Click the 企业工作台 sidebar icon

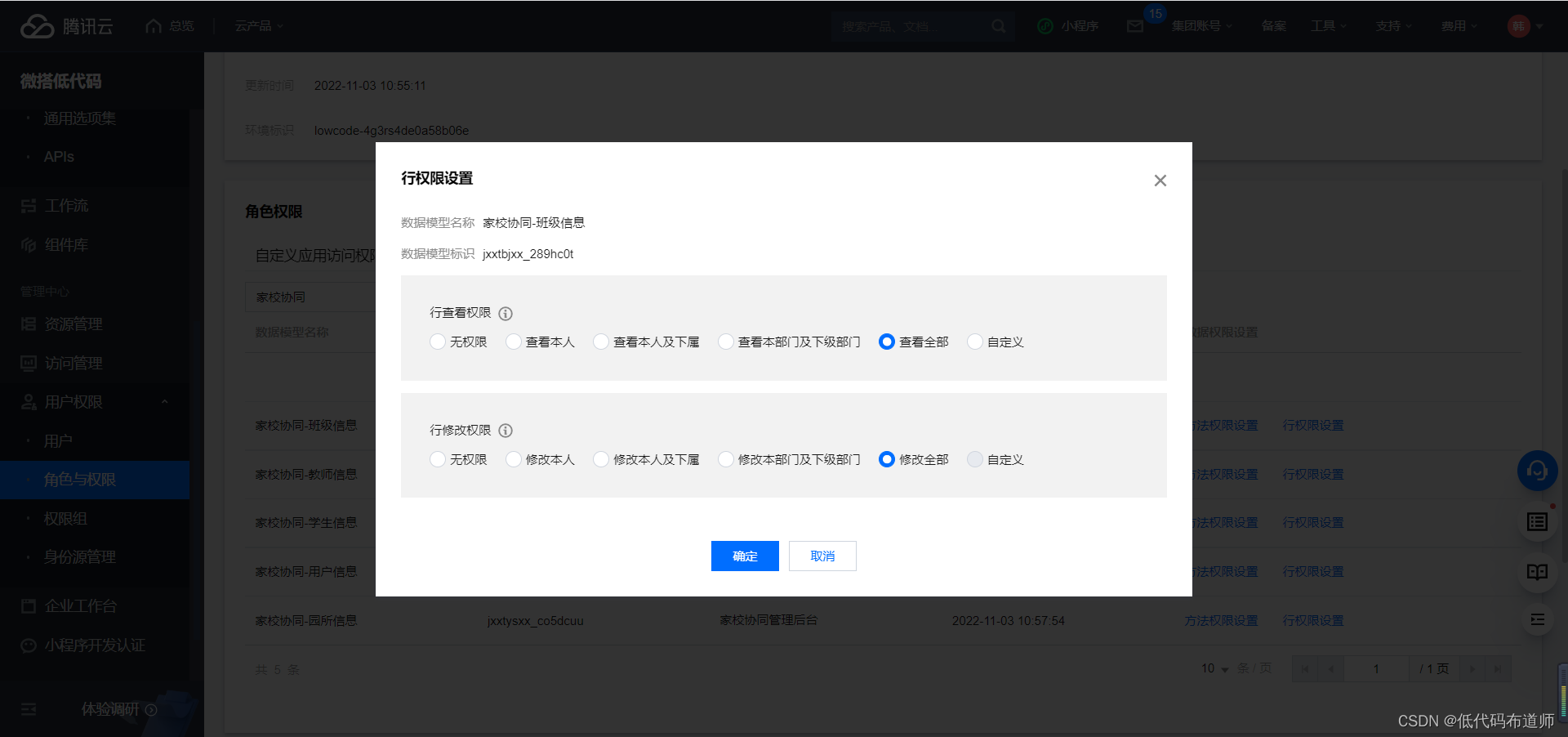coord(29,606)
